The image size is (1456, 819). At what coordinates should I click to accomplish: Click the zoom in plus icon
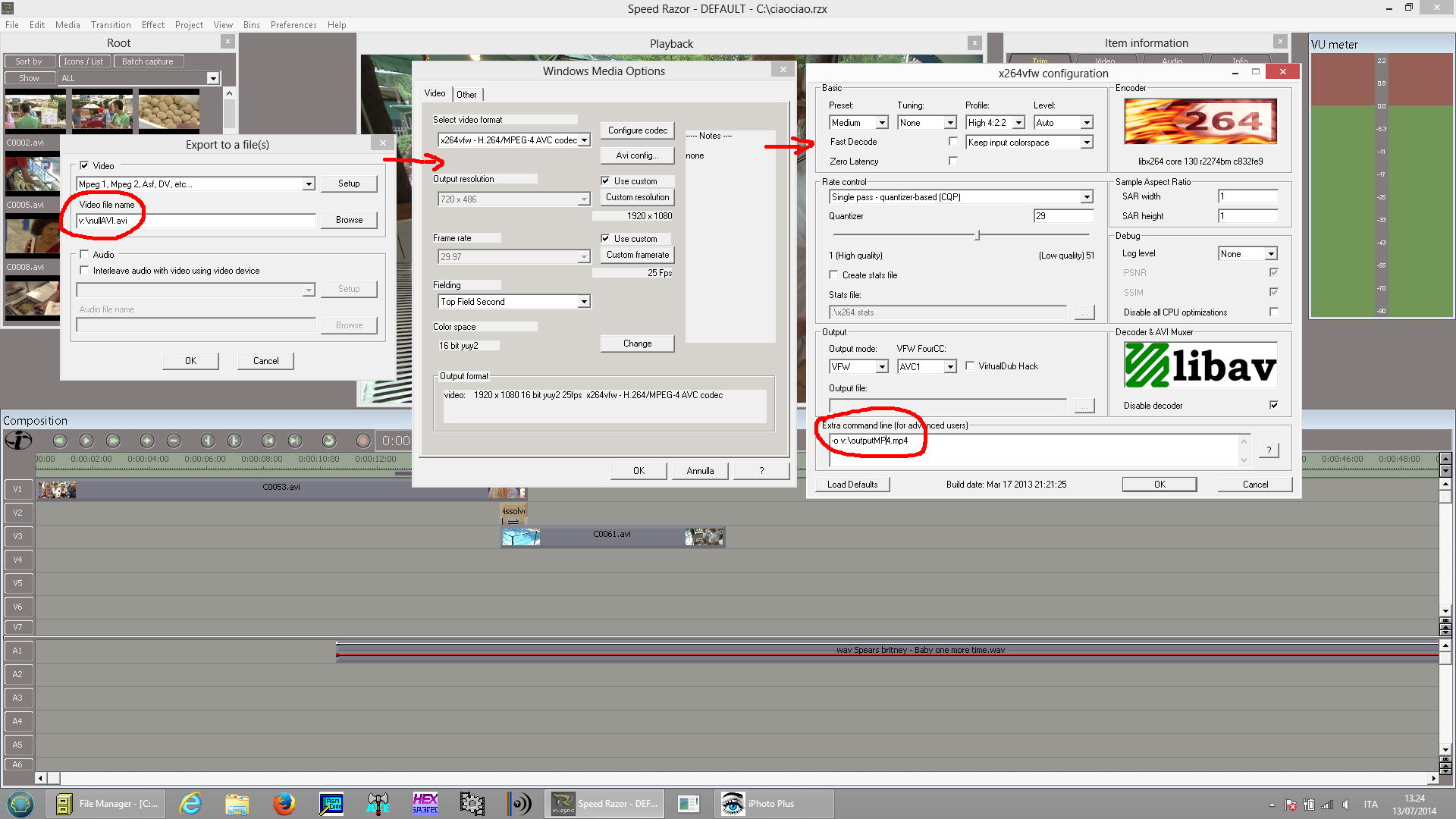coord(147,441)
